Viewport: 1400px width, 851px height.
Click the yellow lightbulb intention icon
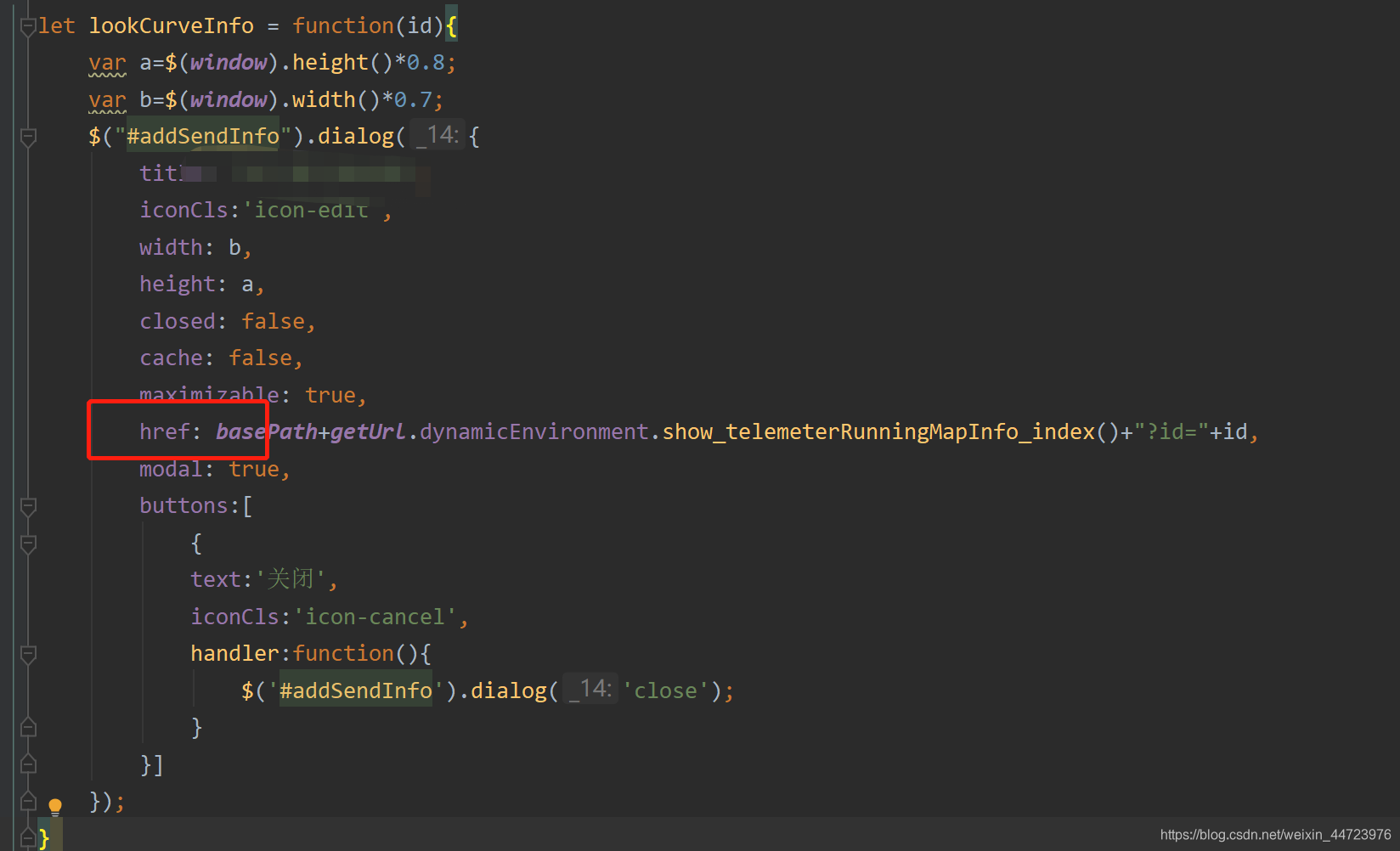55,806
